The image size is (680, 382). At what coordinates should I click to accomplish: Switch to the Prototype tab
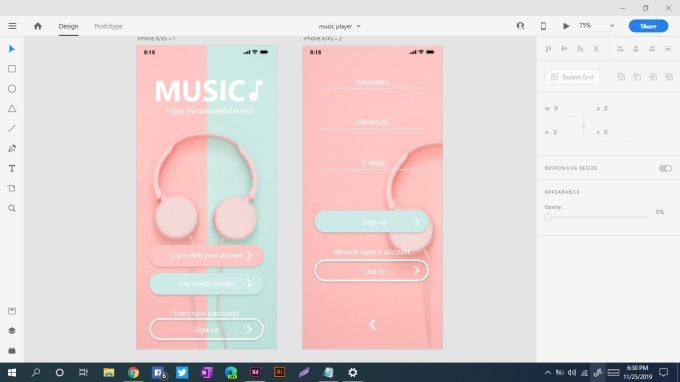coord(108,26)
